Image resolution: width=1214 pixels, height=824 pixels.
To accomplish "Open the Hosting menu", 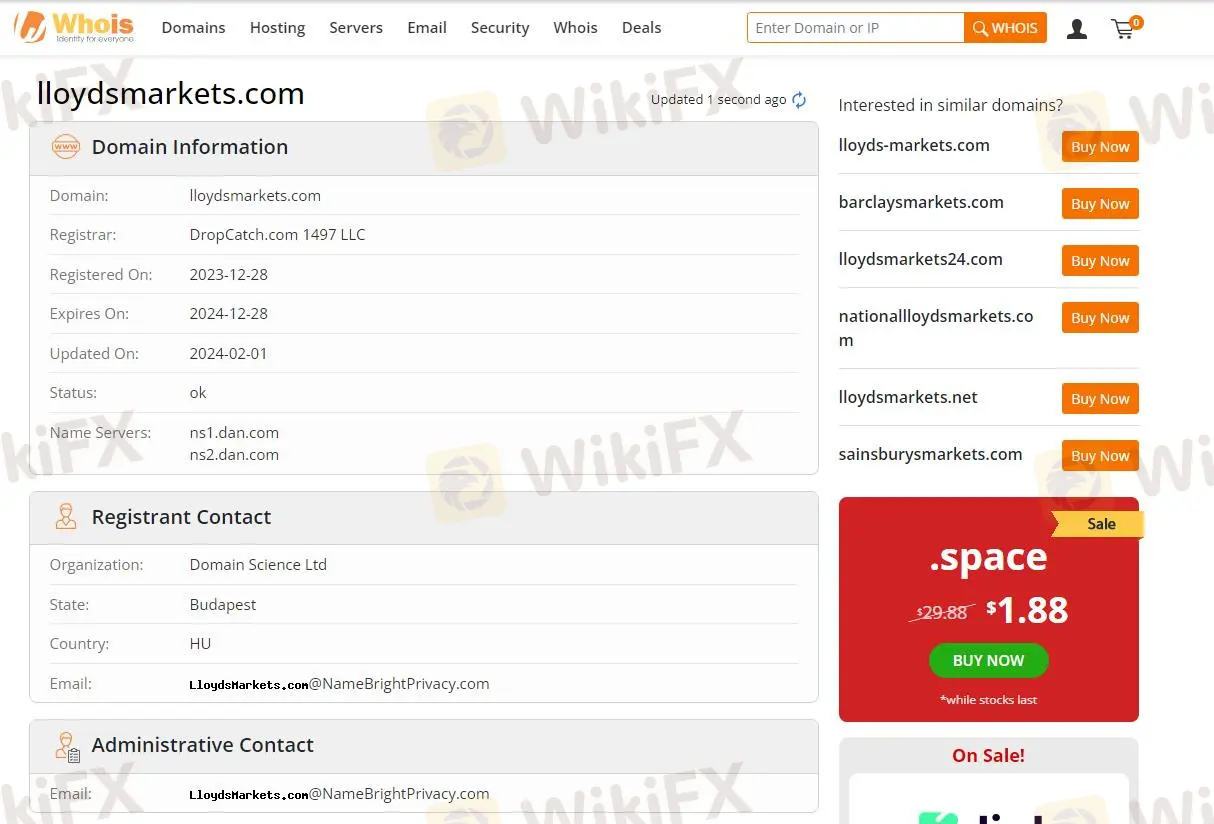I will click(277, 27).
